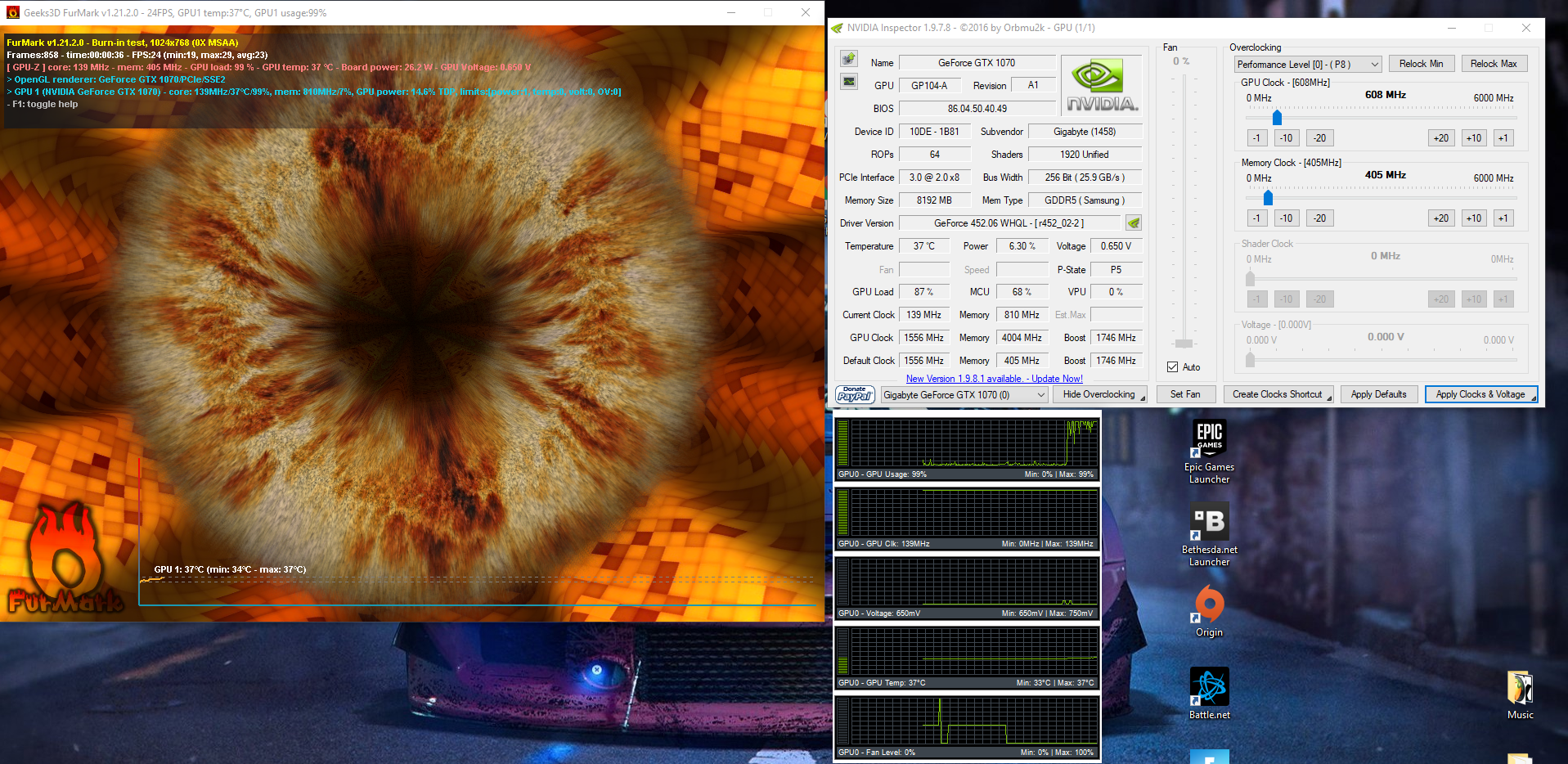This screenshot has width=1568, height=764.
Task: Select the Battle.net desktop icon
Action: coord(1209,694)
